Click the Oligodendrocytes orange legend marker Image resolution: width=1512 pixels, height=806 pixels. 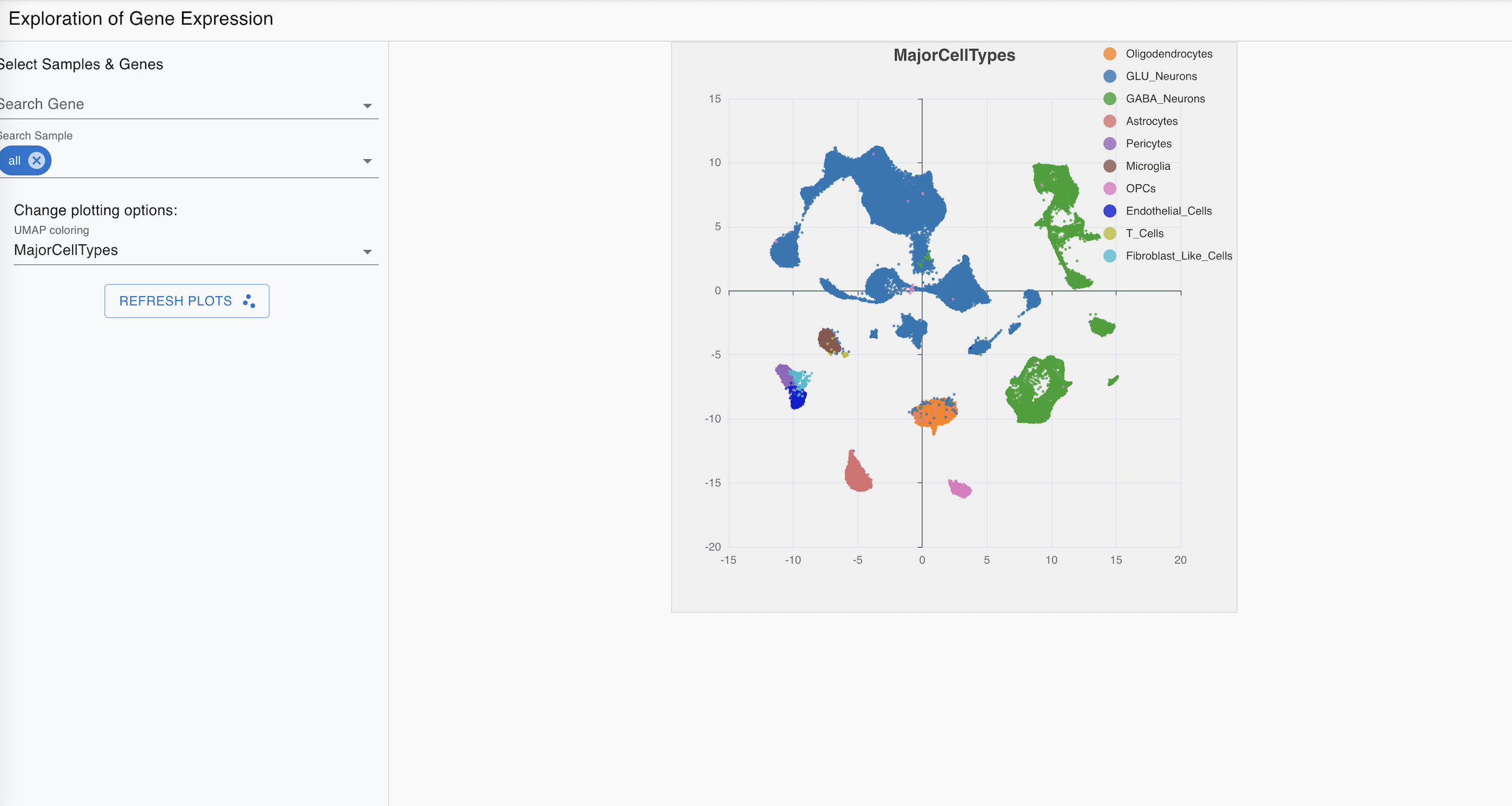1109,53
